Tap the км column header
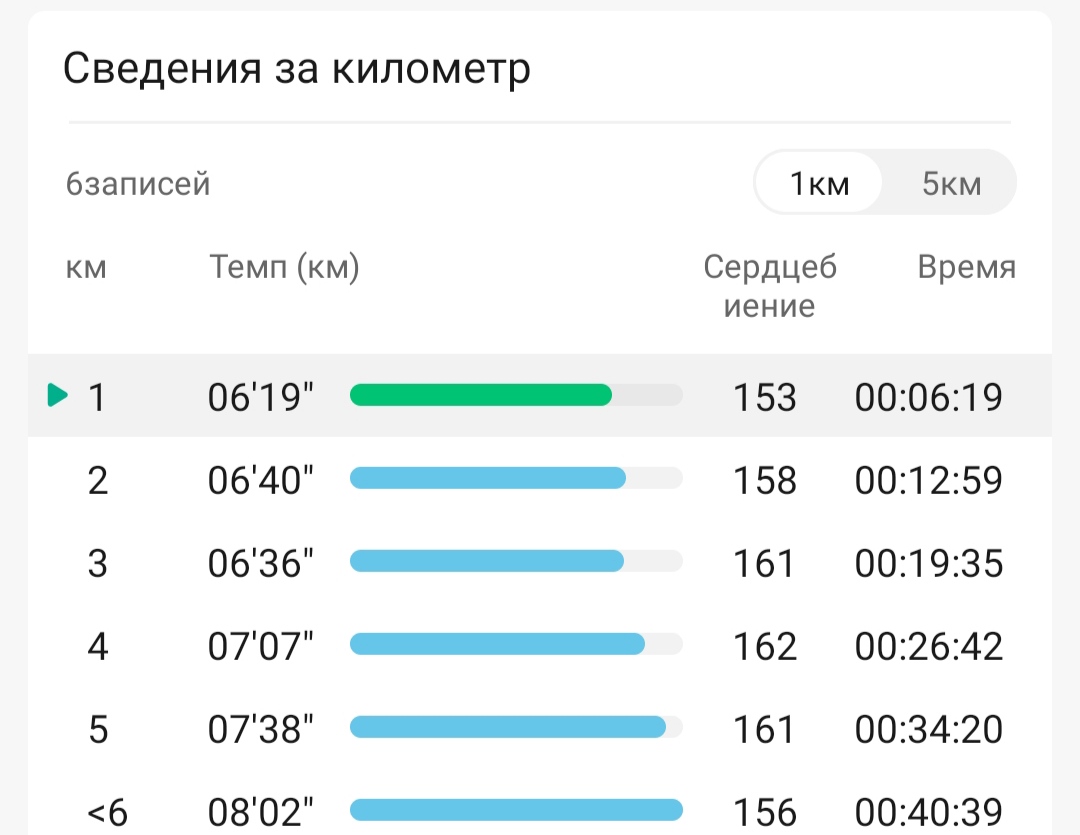Screen dimensions: 1080x835 point(86,267)
